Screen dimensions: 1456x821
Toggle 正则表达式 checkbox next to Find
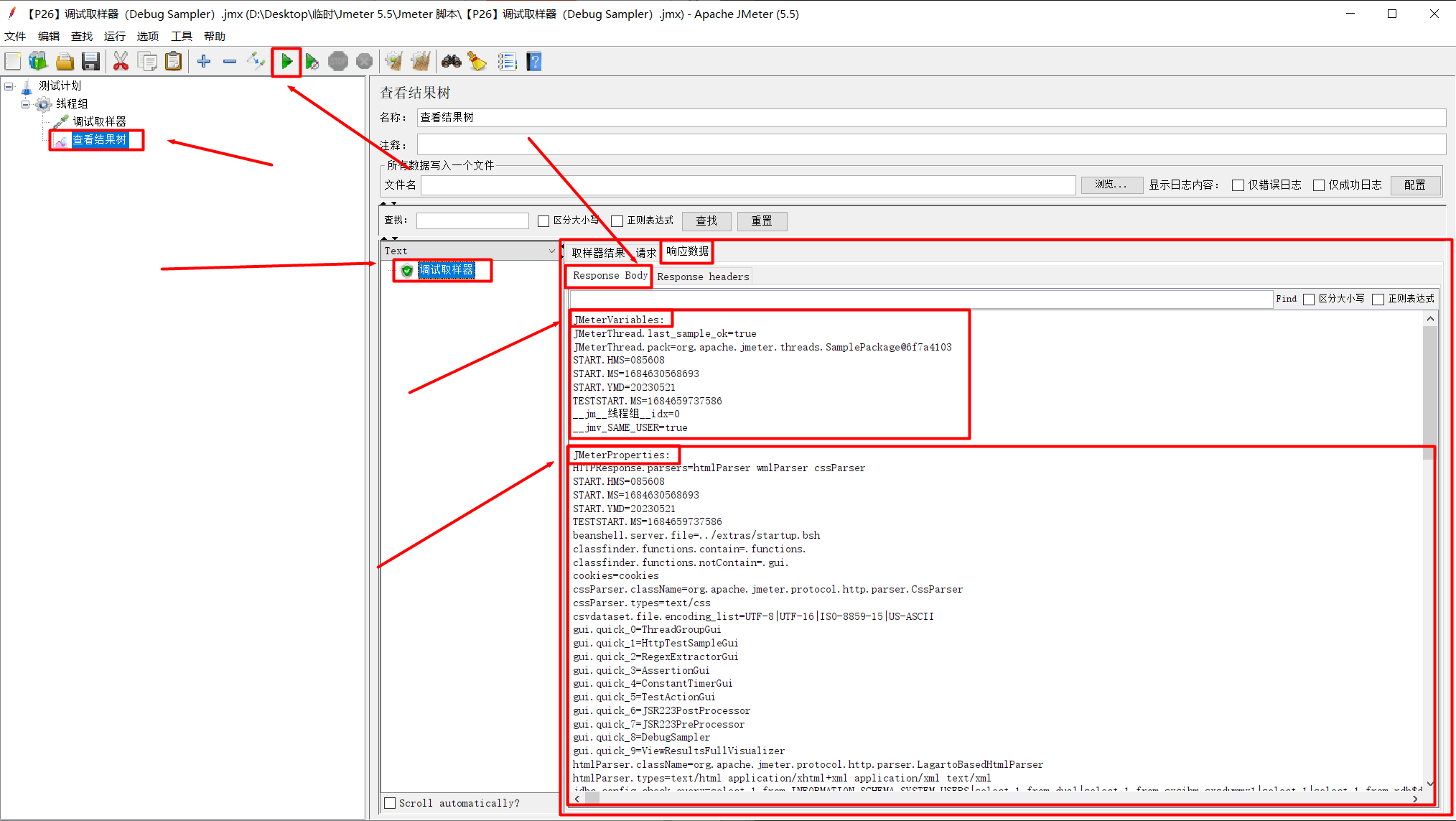[x=1378, y=300]
